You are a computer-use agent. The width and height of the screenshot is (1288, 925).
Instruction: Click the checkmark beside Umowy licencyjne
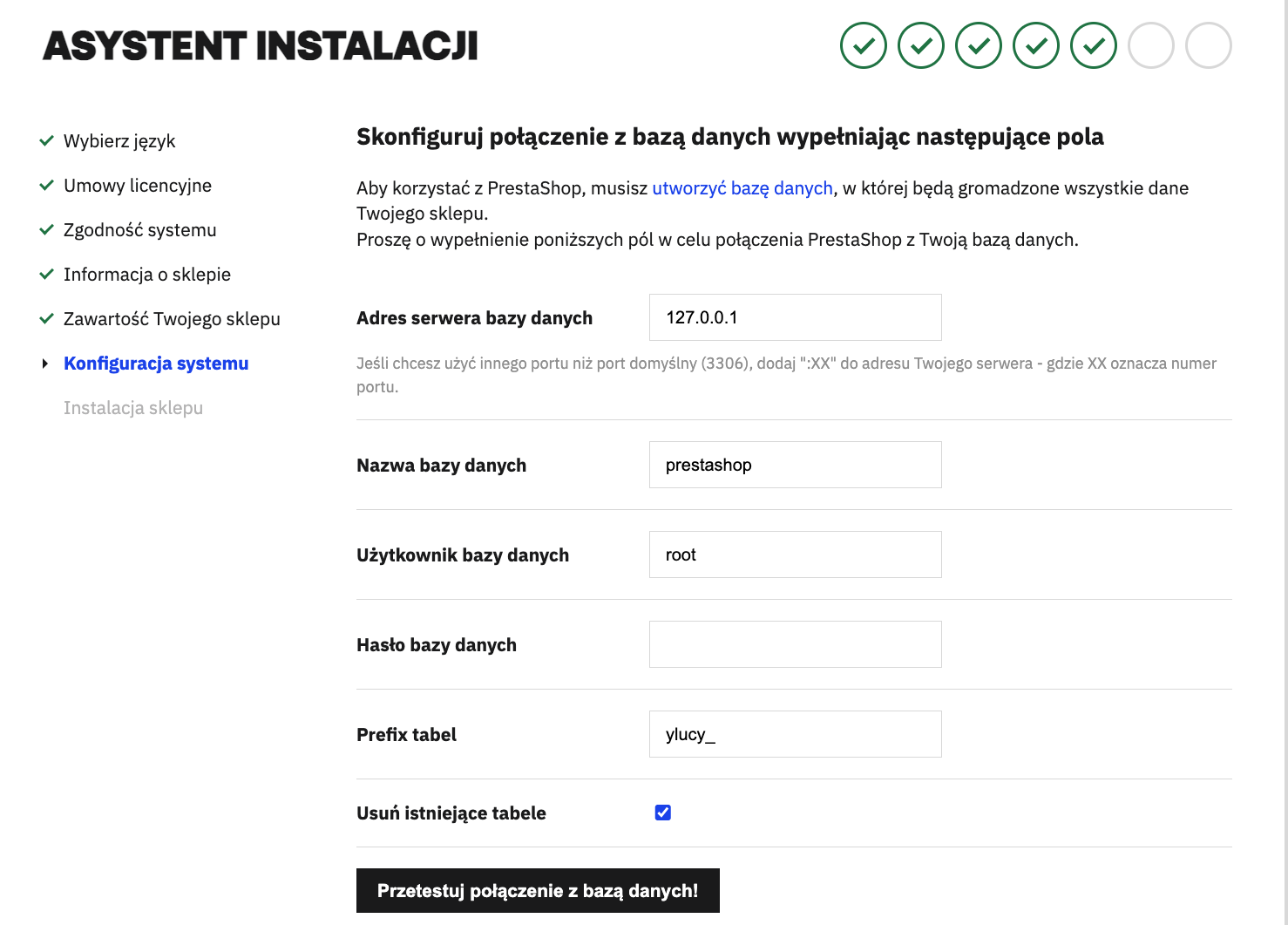point(47,185)
